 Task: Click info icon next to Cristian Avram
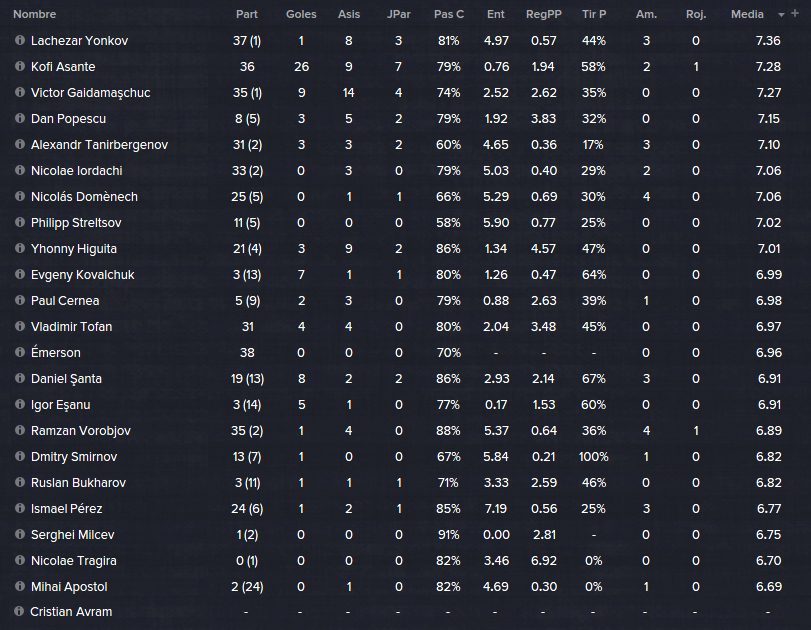coord(19,611)
